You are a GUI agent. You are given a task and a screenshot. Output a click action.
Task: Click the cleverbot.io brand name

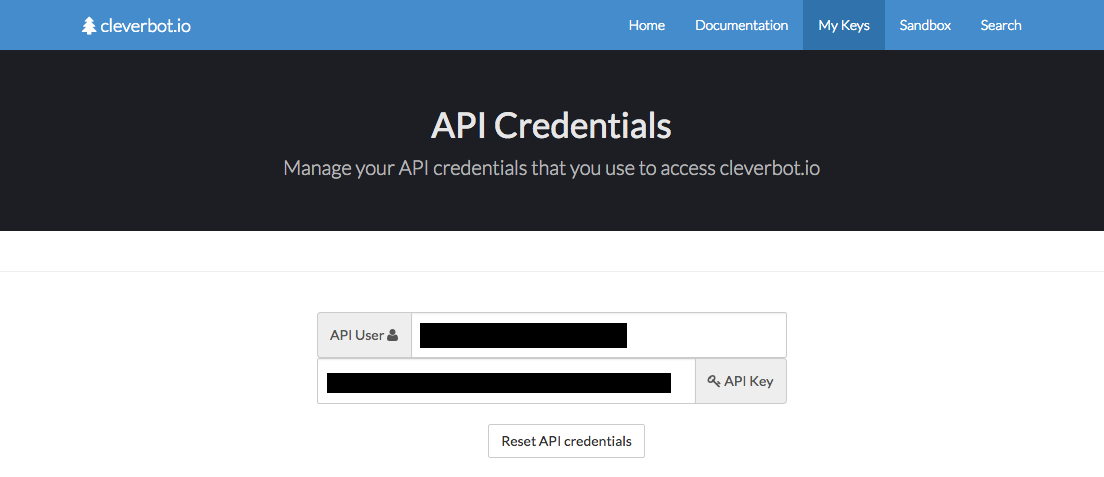[x=145, y=26]
